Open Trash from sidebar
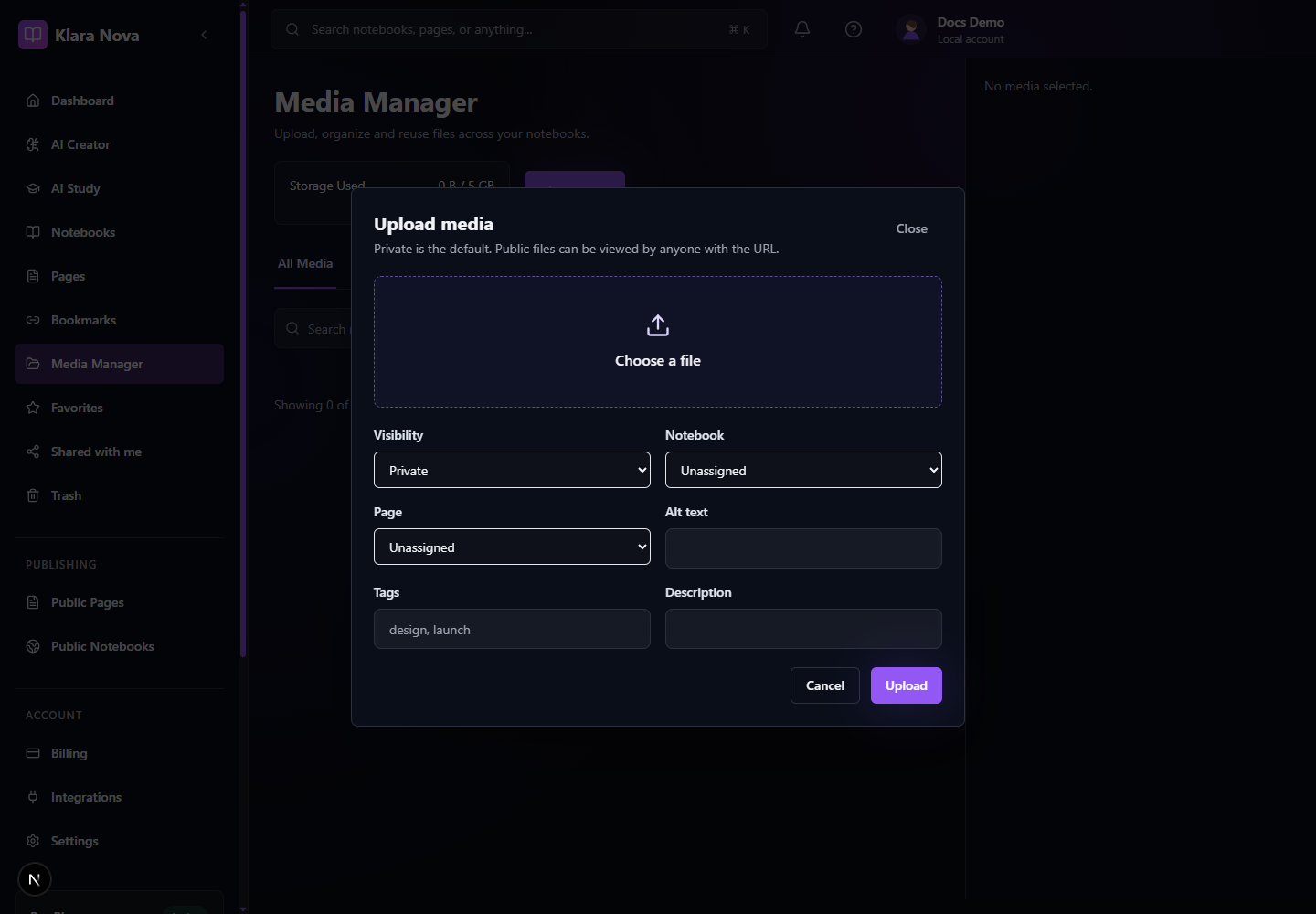This screenshot has width=1316, height=914. (x=119, y=495)
